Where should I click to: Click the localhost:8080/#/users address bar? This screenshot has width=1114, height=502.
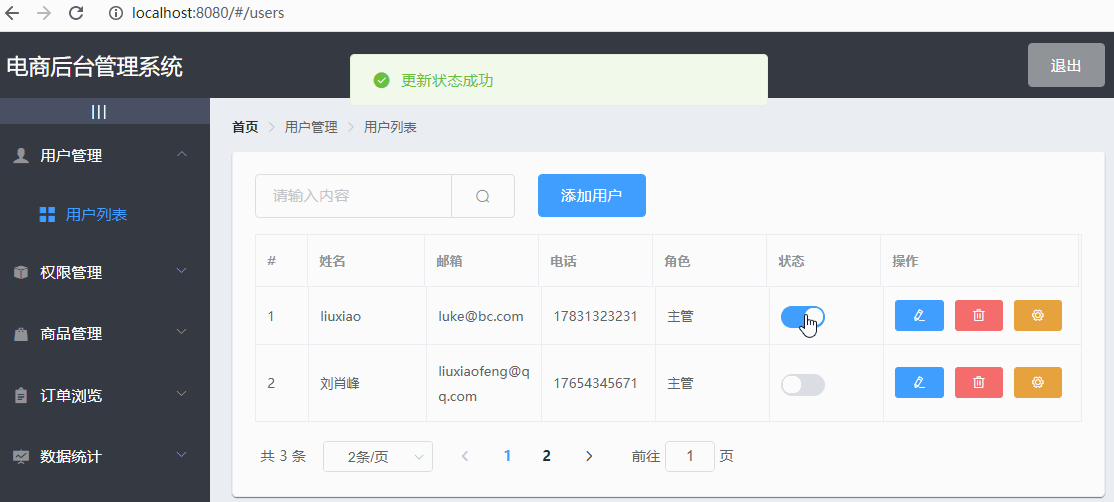coord(208,13)
